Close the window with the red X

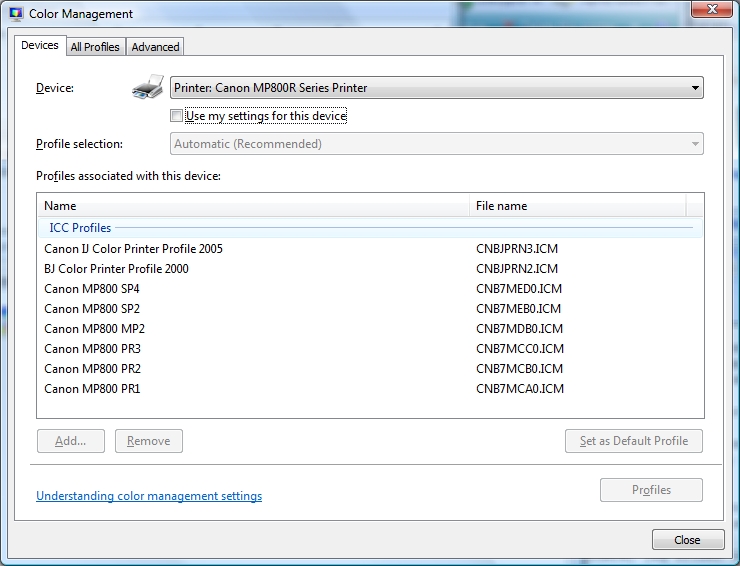(712, 9)
